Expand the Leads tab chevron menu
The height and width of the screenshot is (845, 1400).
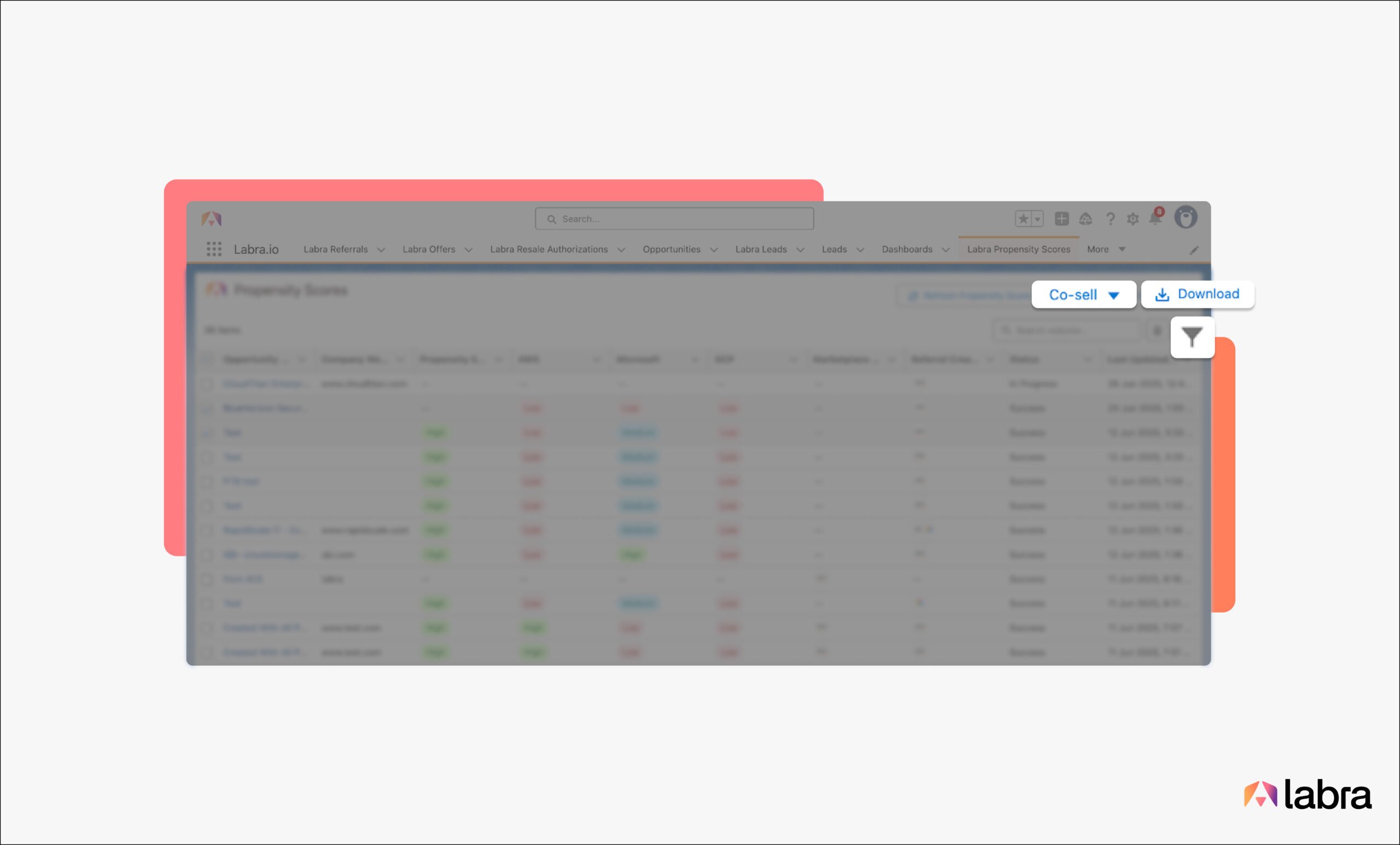pyautogui.click(x=860, y=250)
